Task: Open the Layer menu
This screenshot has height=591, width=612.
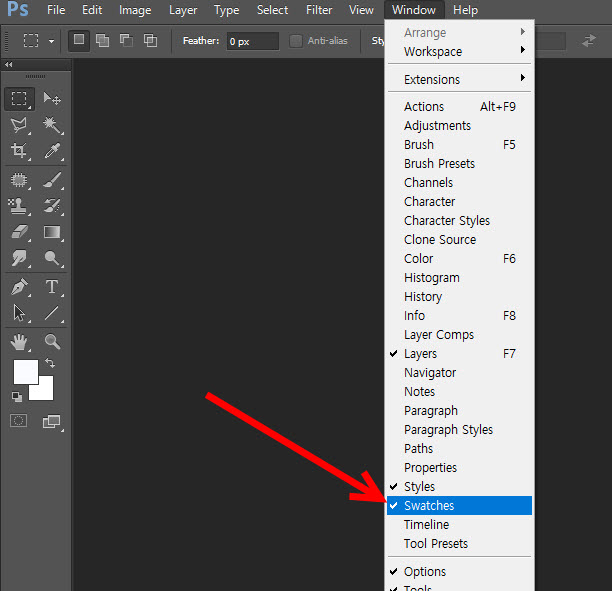Action: 183,10
